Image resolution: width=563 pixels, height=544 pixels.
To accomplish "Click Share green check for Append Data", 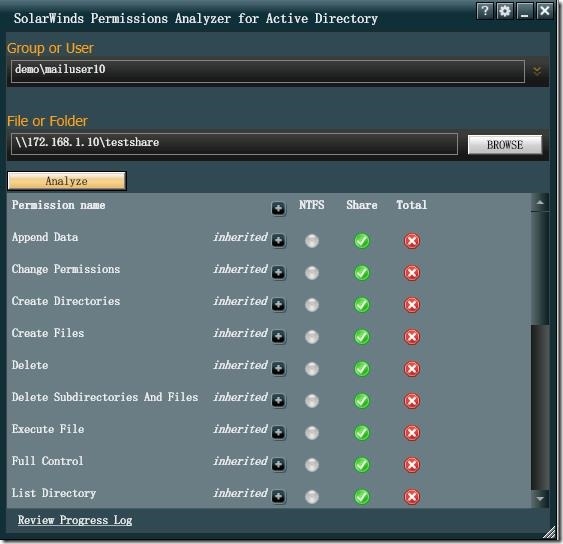I will tap(362, 241).
